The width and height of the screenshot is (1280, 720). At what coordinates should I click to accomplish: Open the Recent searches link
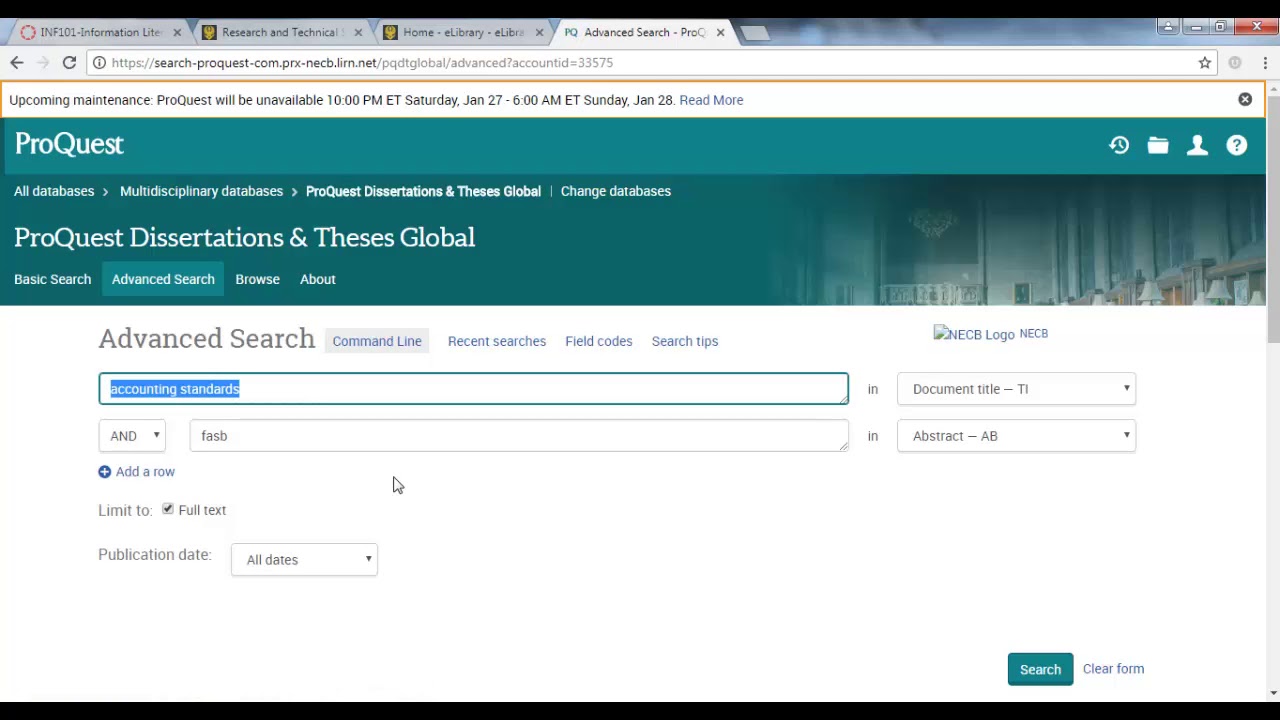(x=497, y=341)
